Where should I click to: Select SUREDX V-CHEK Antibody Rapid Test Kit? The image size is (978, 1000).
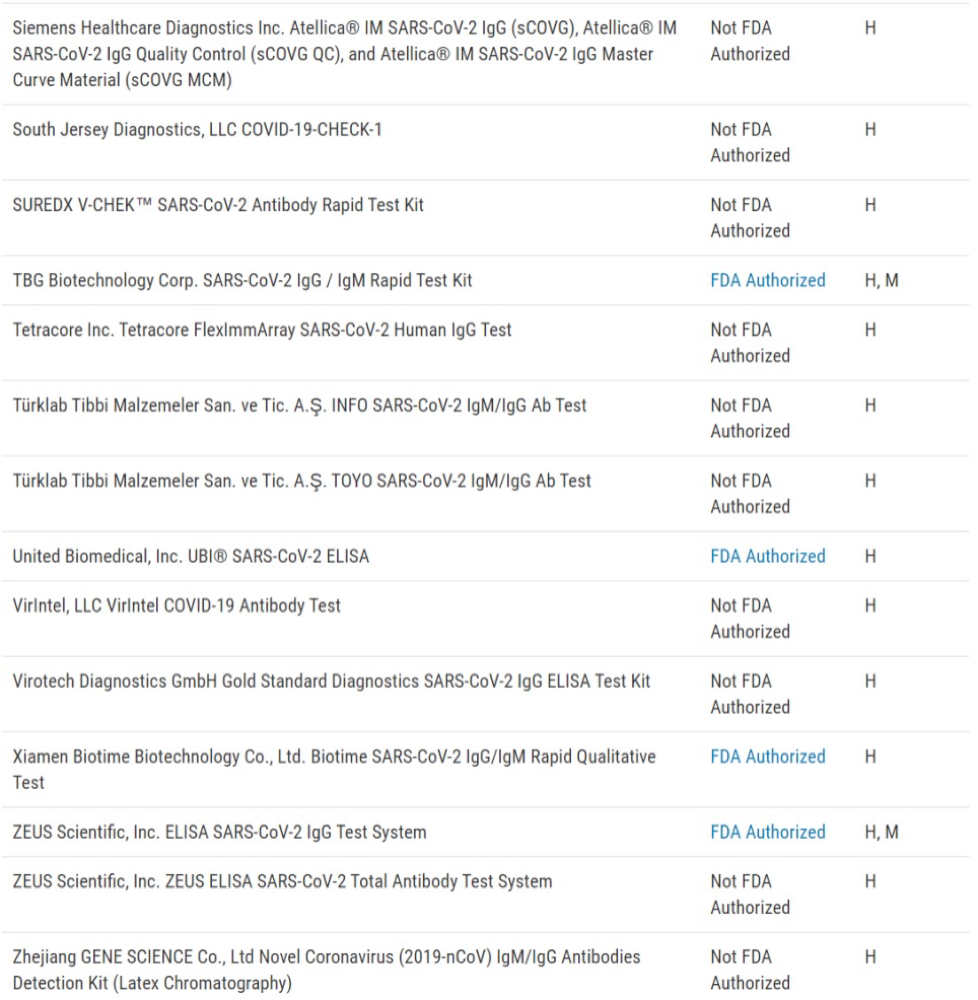[x=218, y=205]
